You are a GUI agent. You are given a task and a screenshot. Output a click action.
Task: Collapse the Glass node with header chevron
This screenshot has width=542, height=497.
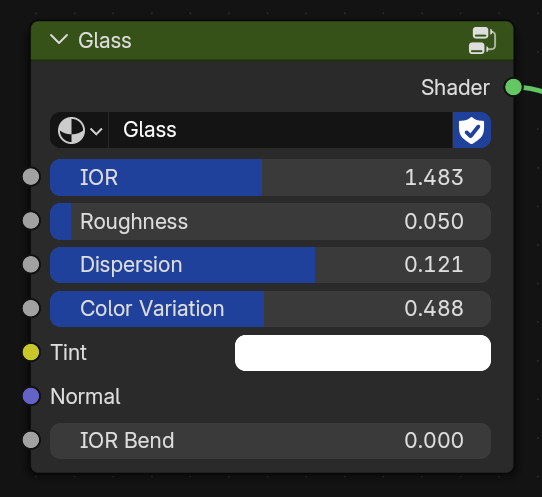[x=59, y=40]
